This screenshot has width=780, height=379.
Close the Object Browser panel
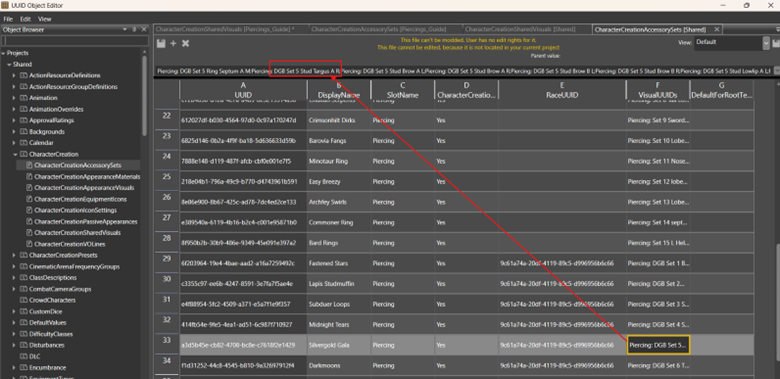click(x=144, y=30)
